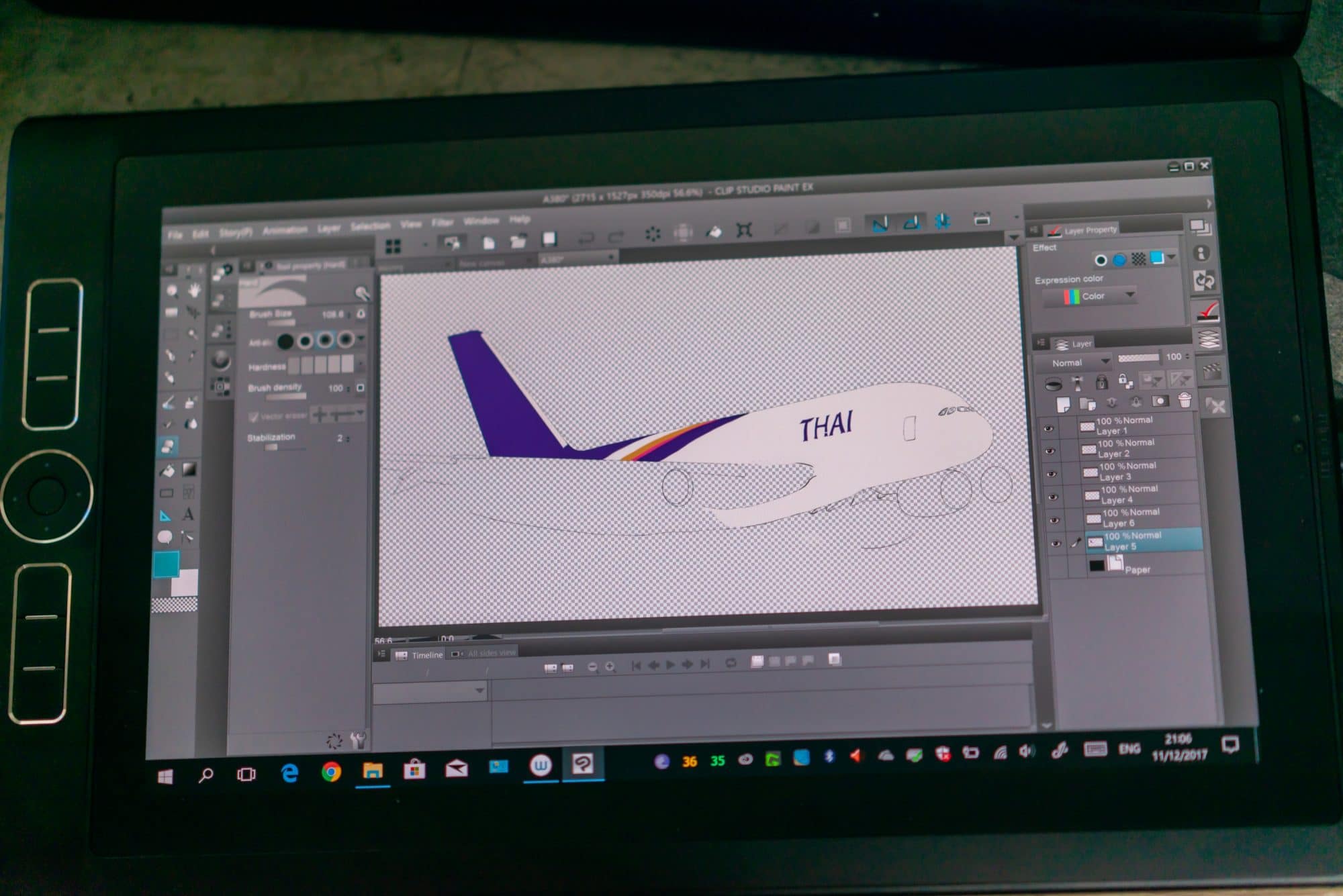Open the Normal blending mode dropdown

coord(1074,362)
